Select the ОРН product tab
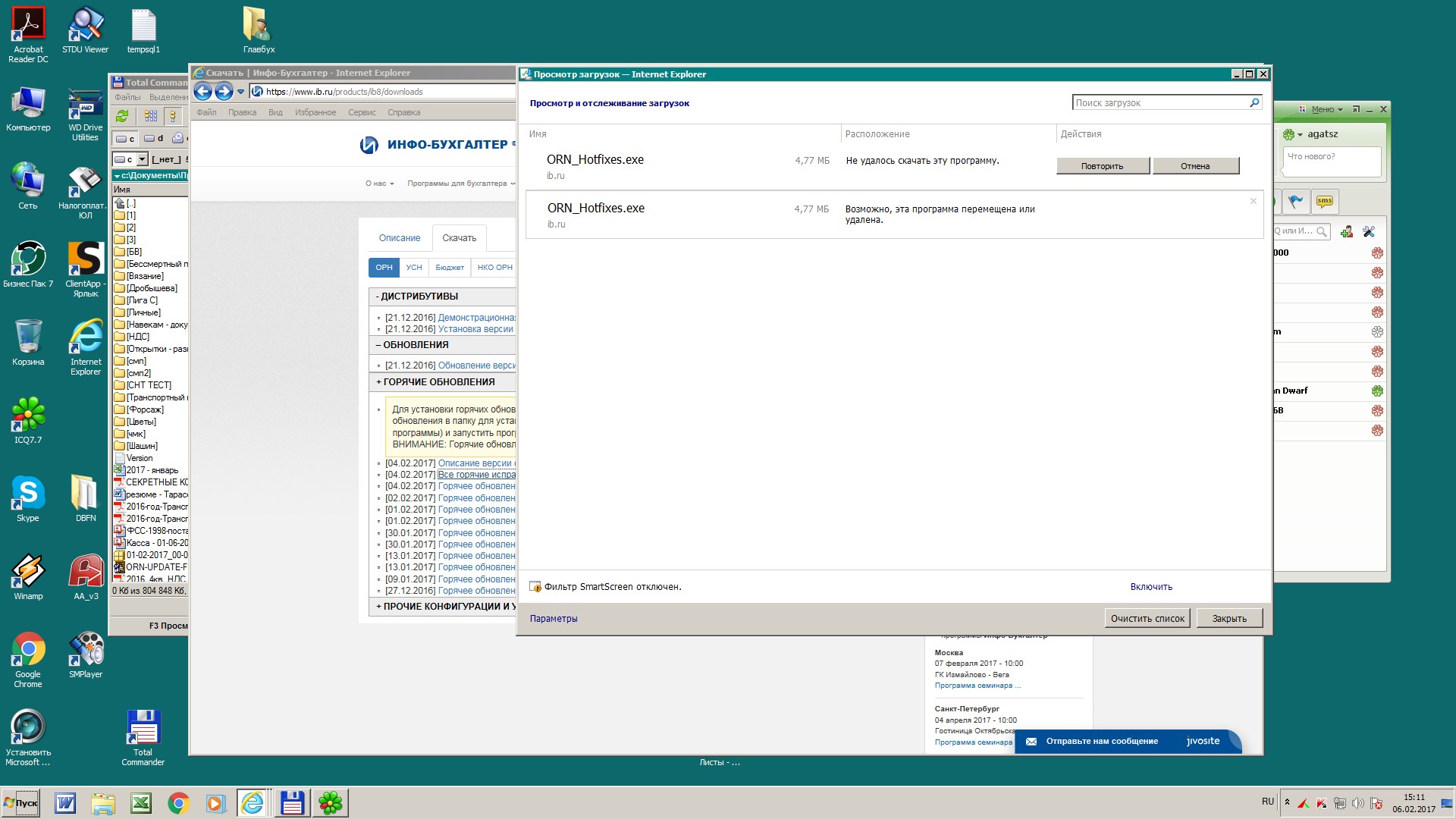This screenshot has width=1456, height=819. 384,268
